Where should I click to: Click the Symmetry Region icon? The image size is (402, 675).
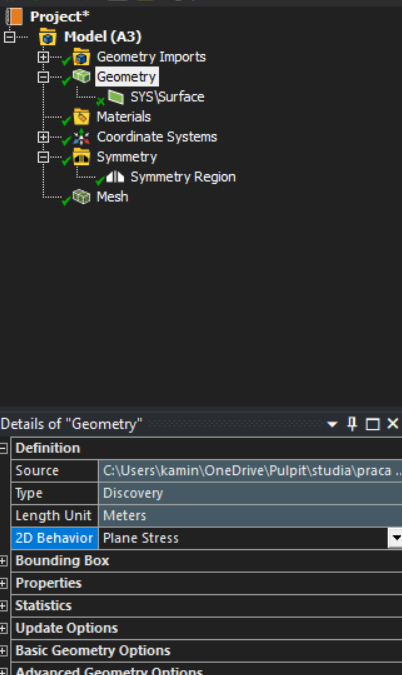(x=115, y=177)
